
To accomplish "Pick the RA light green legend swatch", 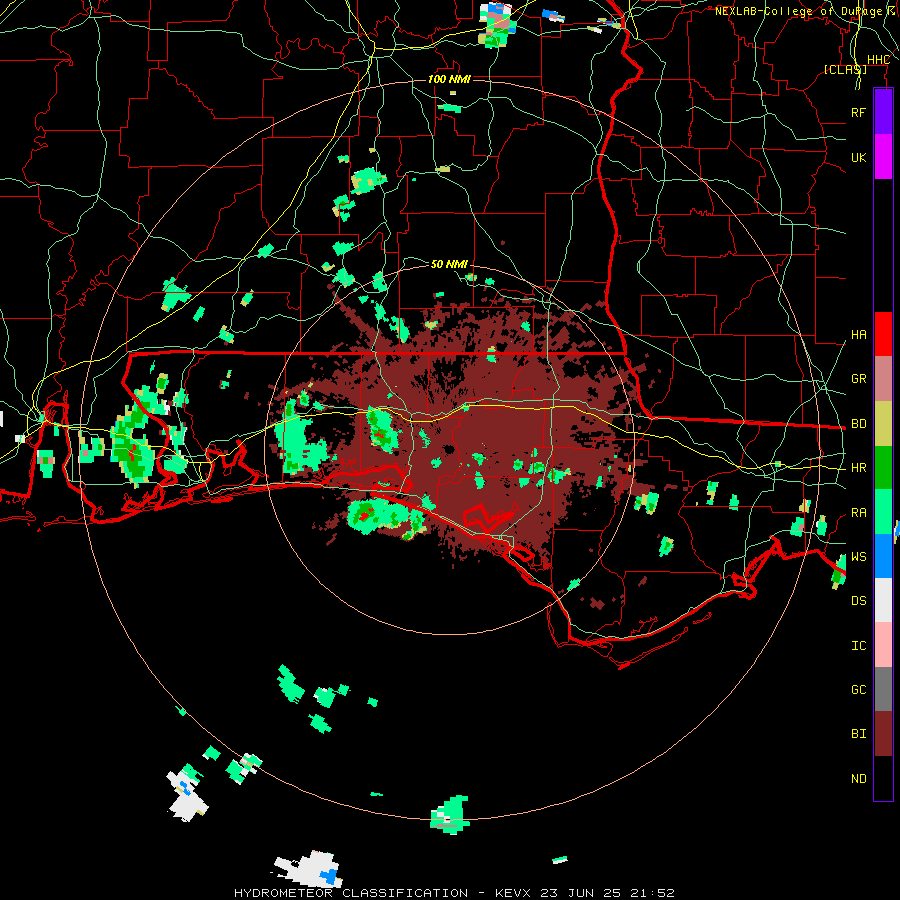I will point(883,512).
